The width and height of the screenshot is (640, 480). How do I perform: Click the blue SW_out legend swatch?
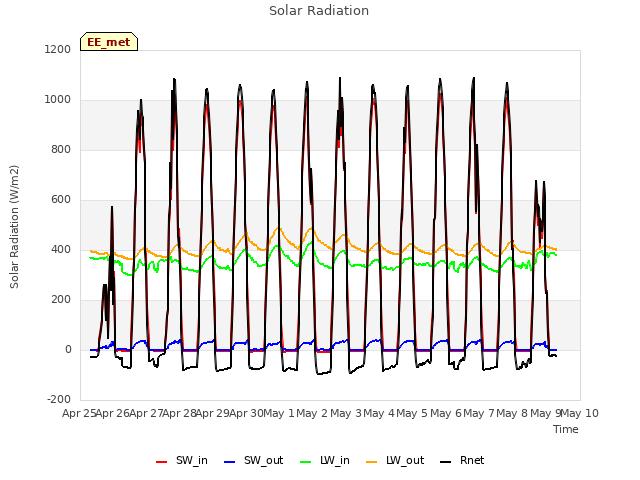click(230, 462)
